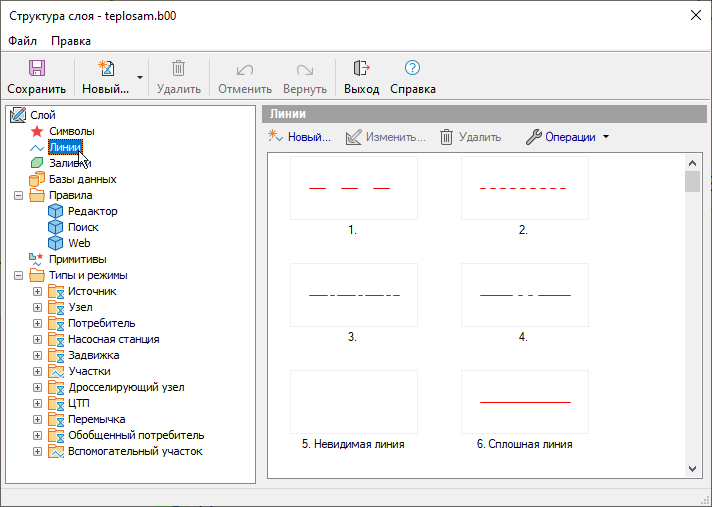Click the Save (Сохранить) floppy disk icon
This screenshot has height=507, width=712.
pos(36,69)
